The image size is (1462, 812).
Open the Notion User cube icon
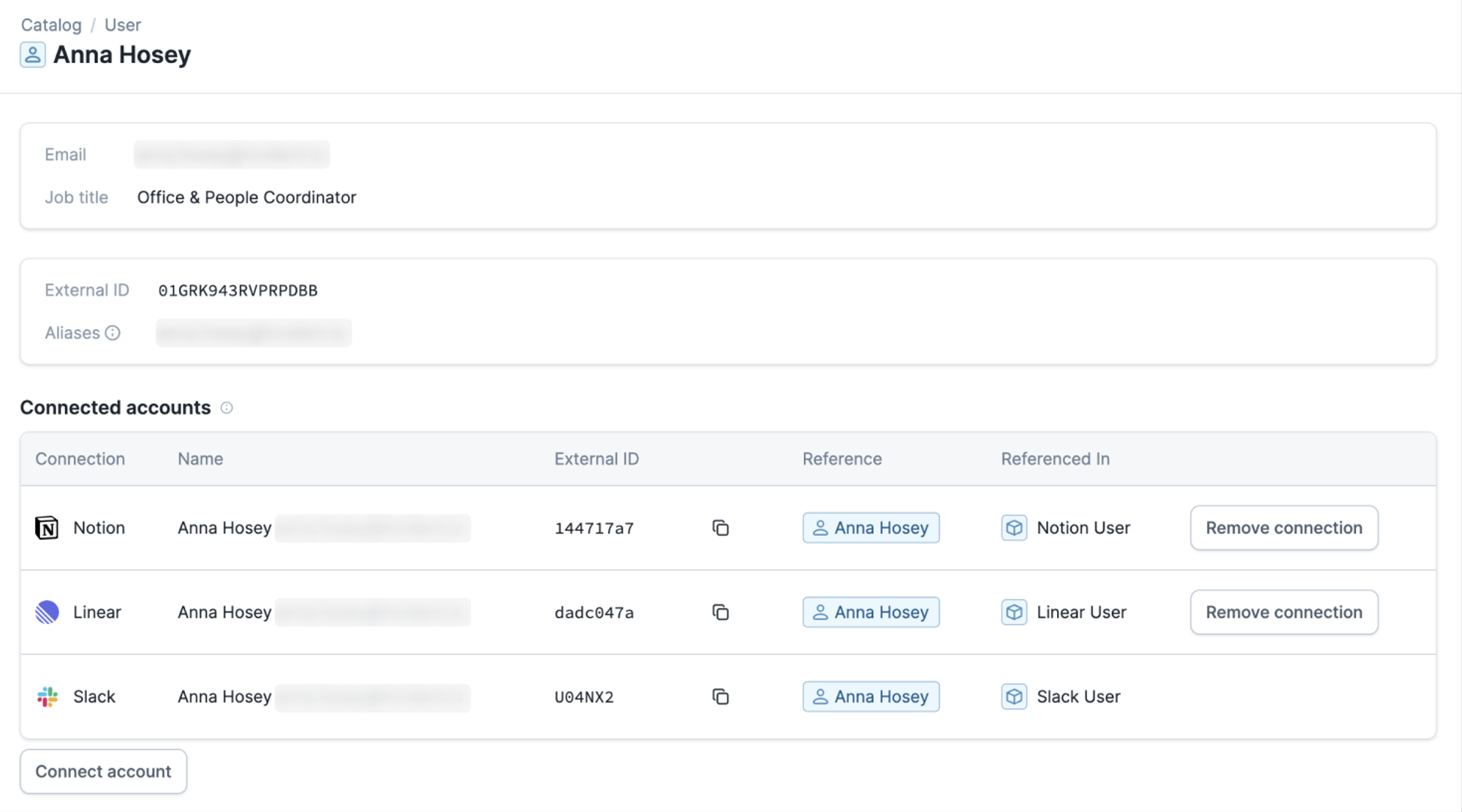point(1014,528)
